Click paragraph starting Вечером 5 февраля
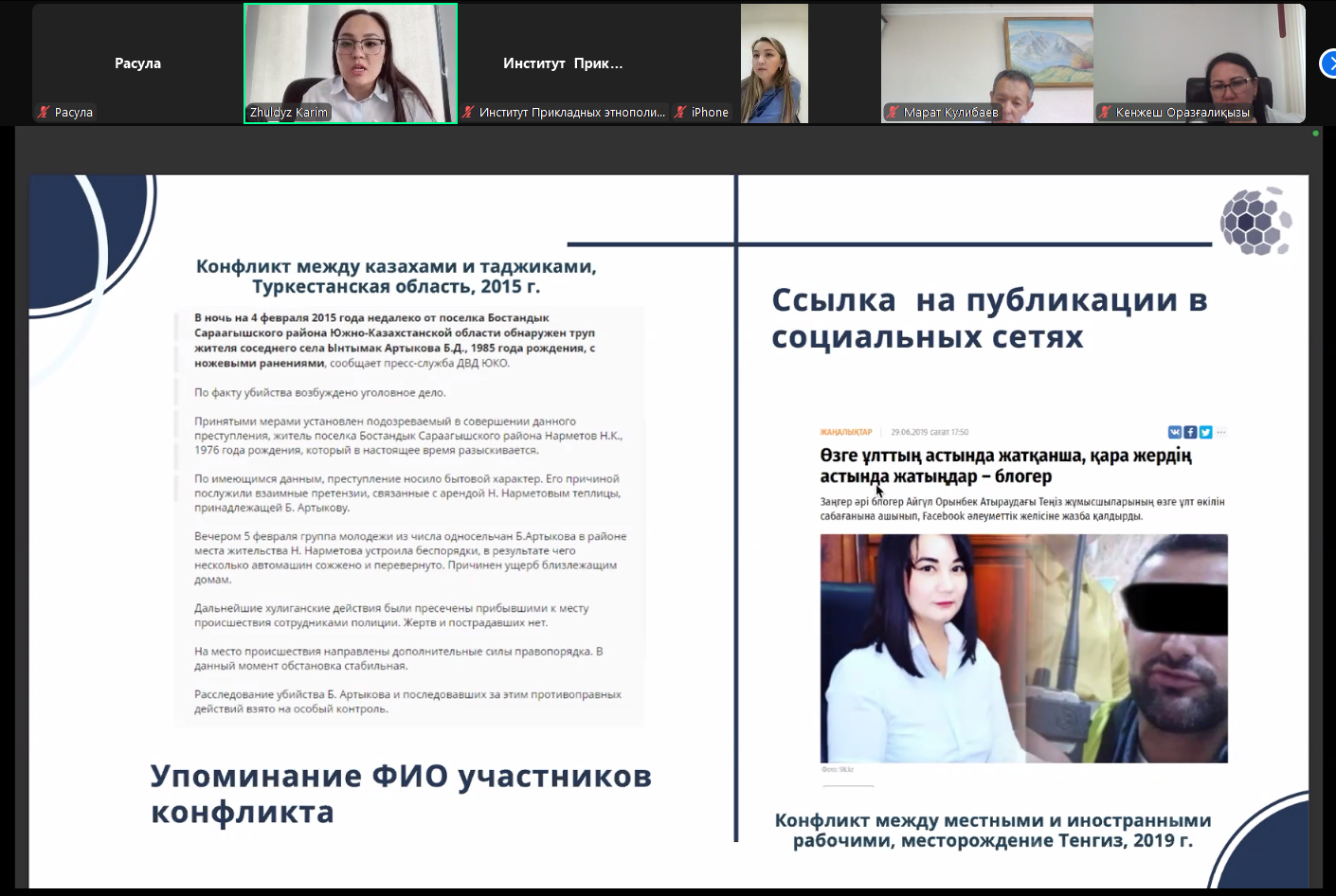 pyautogui.click(x=410, y=558)
